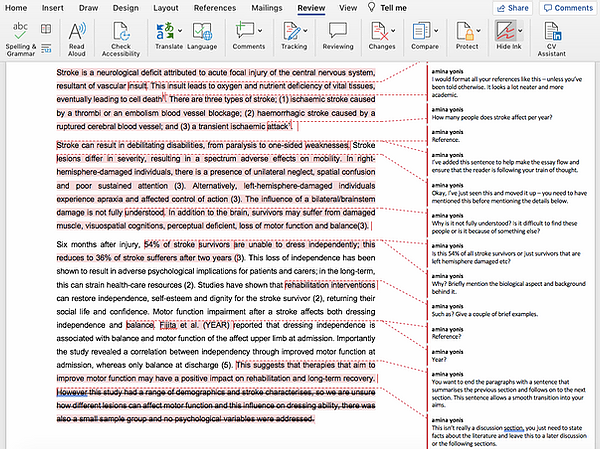
Task: Expand the Tracking dropdown arrow
Action: coord(305,31)
